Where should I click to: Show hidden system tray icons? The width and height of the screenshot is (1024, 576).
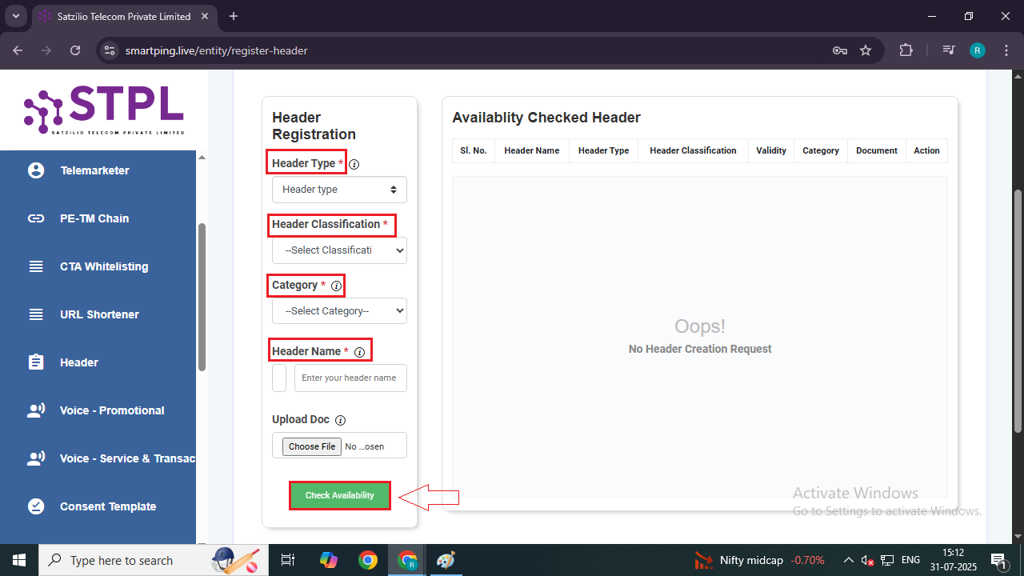[x=848, y=560]
